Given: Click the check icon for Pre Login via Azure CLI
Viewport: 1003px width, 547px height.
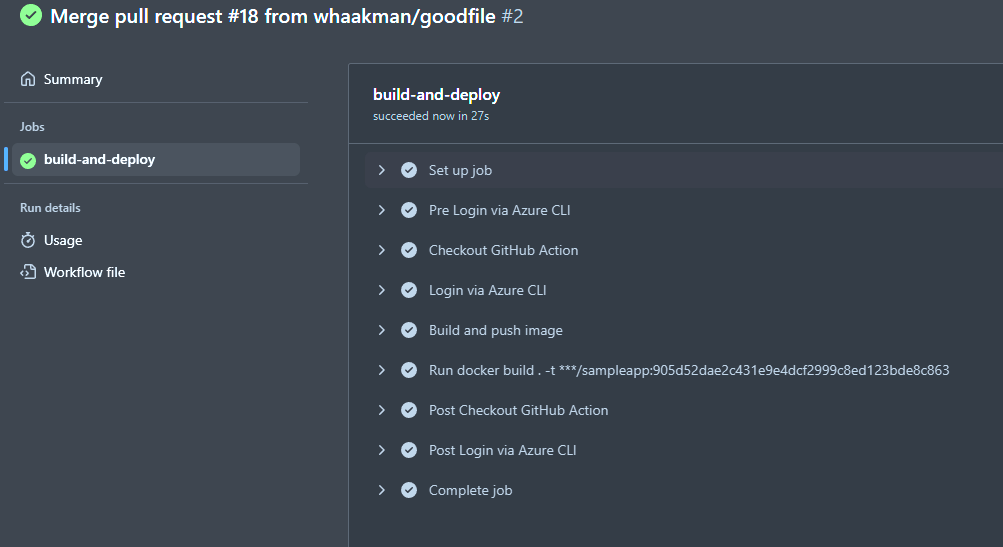Looking at the screenshot, I should [409, 210].
